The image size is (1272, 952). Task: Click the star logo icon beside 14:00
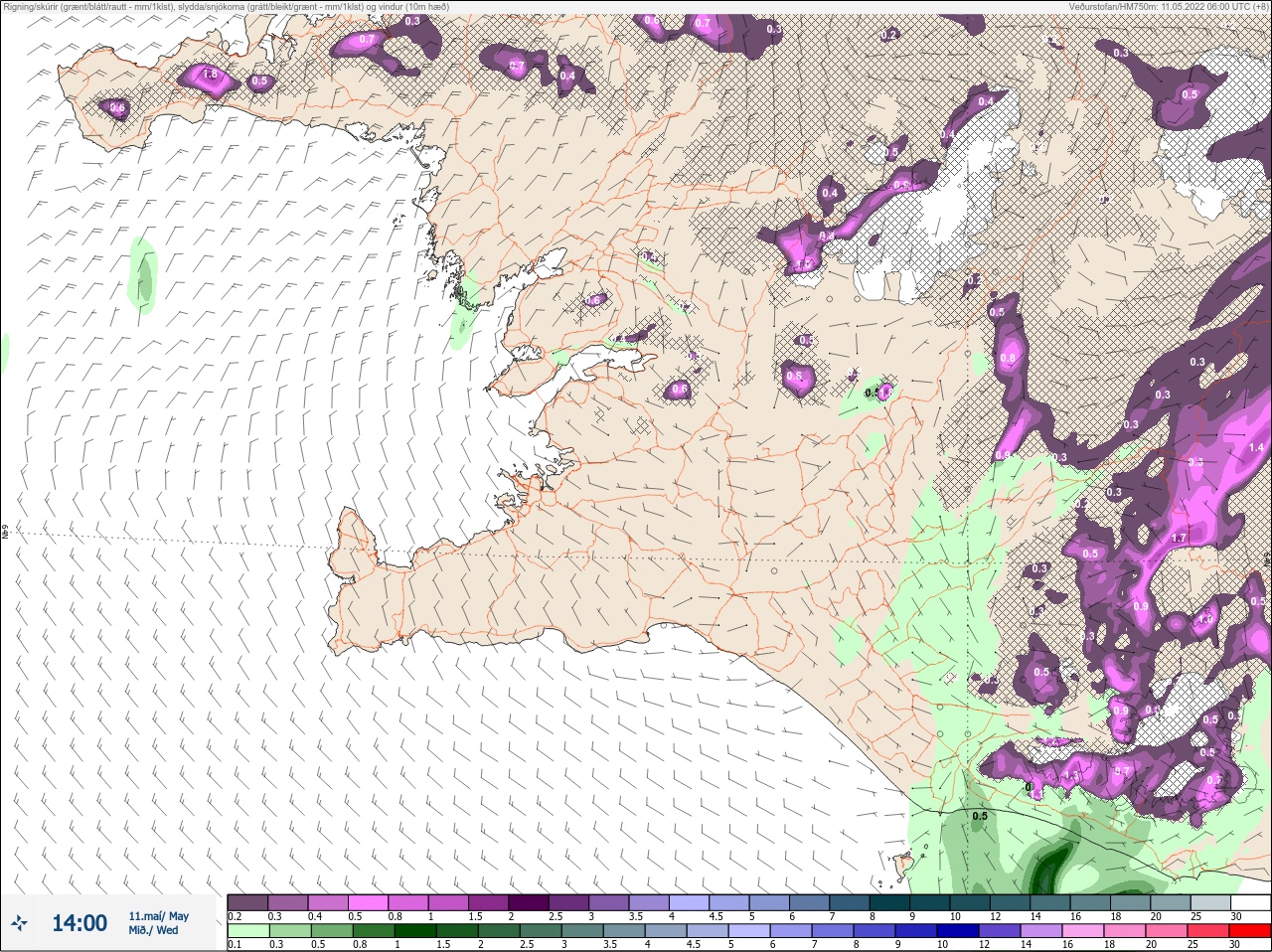pyautogui.click(x=19, y=923)
